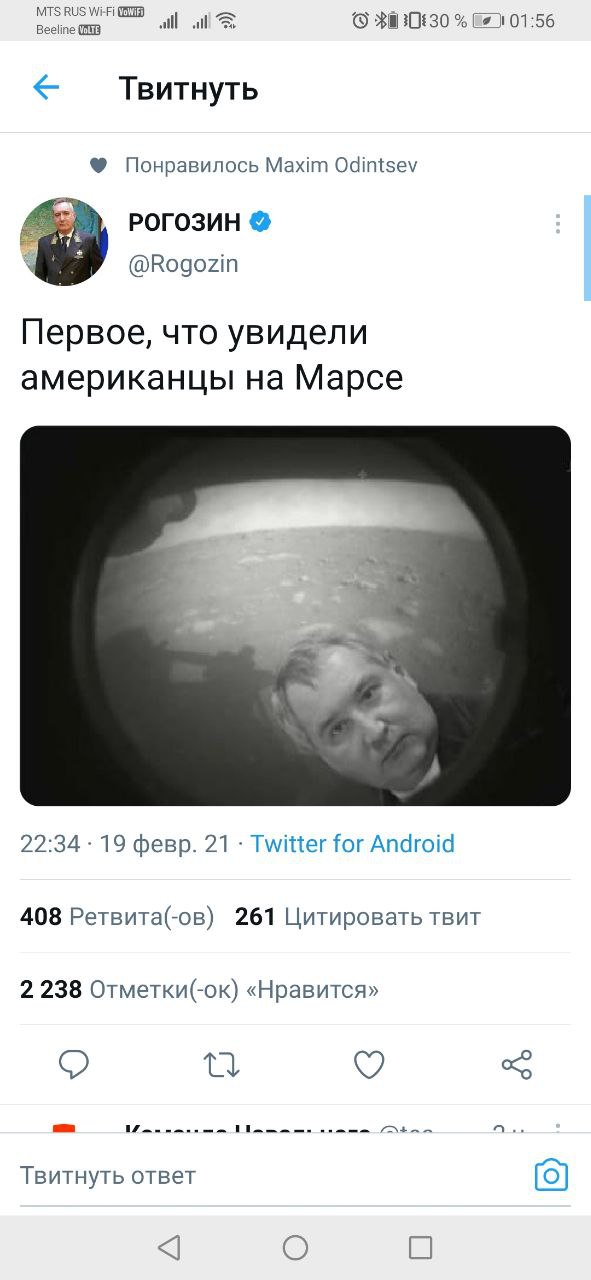
Task: Tap Android recent apps square button
Action: coord(421,1247)
